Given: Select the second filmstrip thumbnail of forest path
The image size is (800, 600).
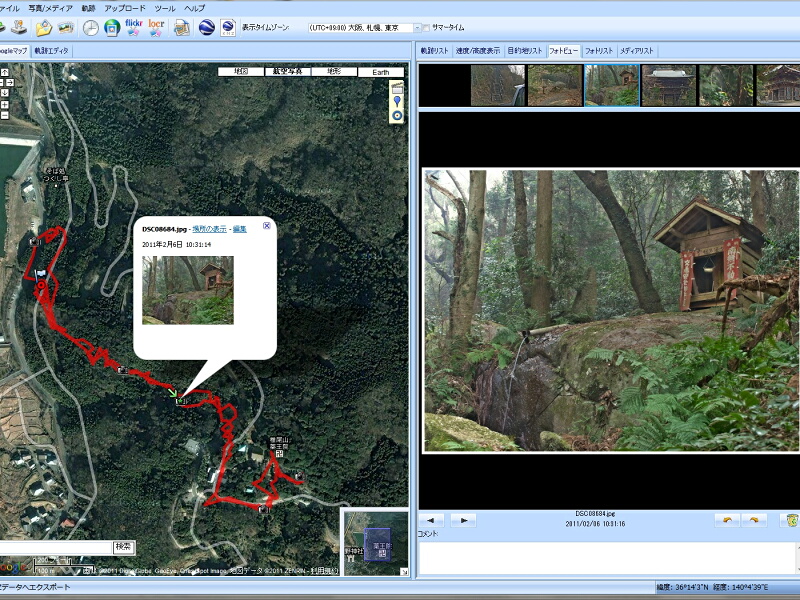Looking at the screenshot, I should coord(555,85).
